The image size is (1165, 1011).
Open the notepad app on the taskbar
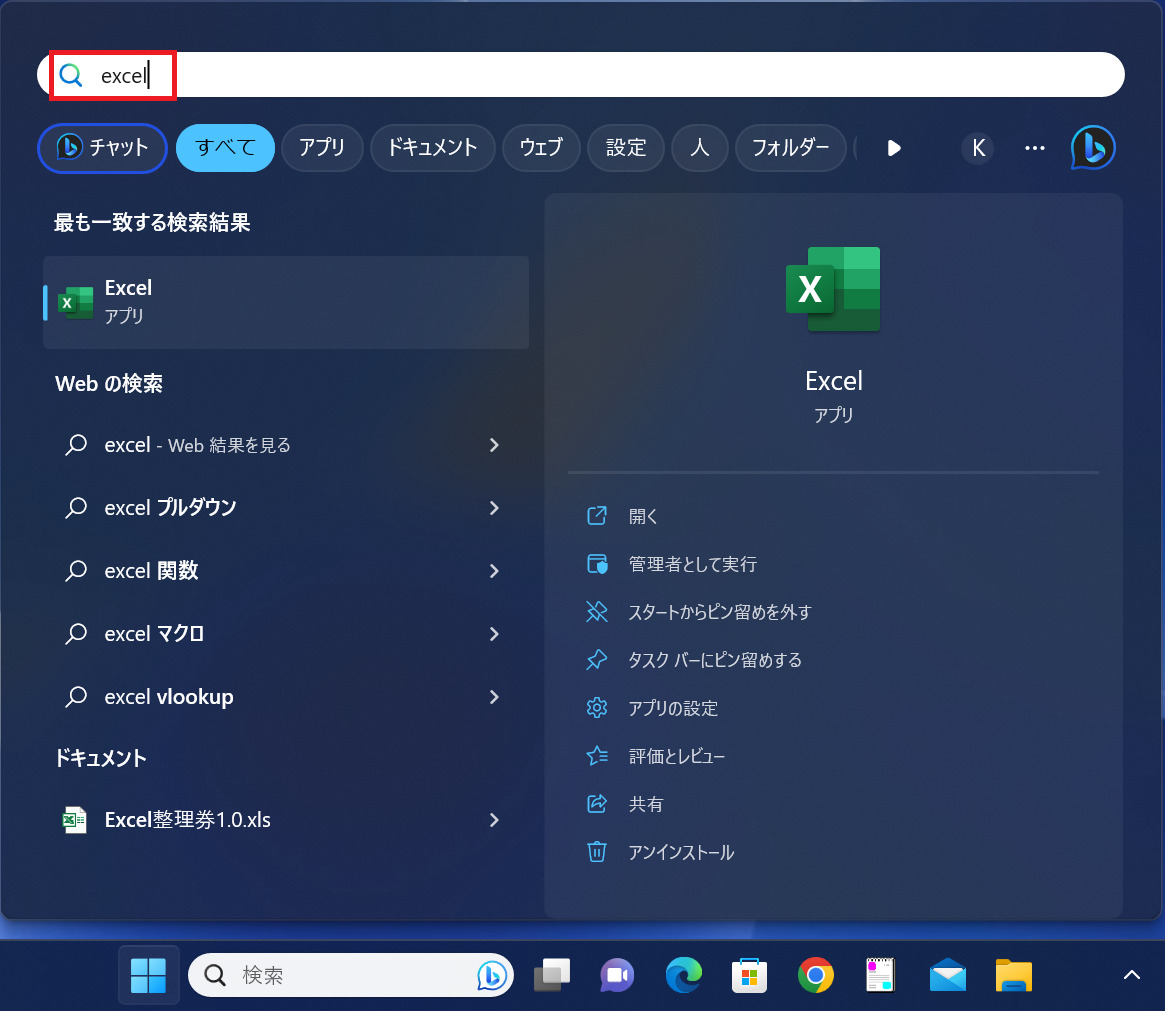click(x=880, y=975)
